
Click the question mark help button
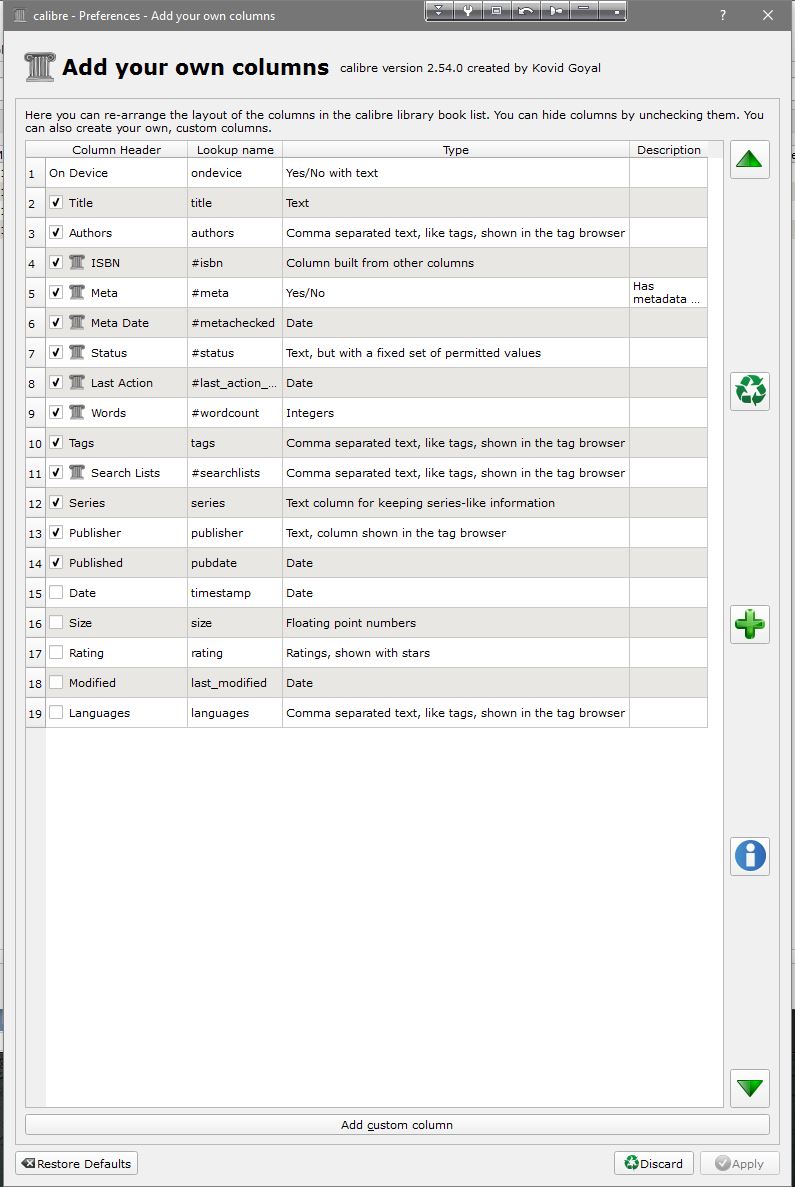click(x=723, y=15)
